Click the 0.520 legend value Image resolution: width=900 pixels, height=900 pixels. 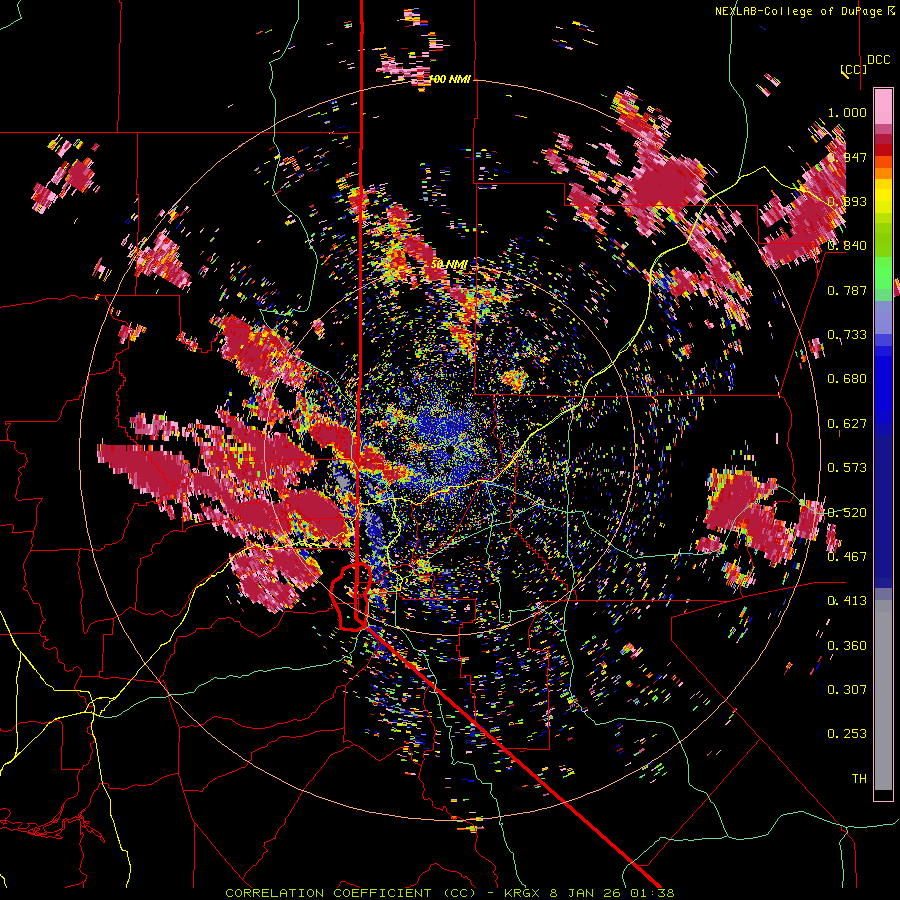847,513
